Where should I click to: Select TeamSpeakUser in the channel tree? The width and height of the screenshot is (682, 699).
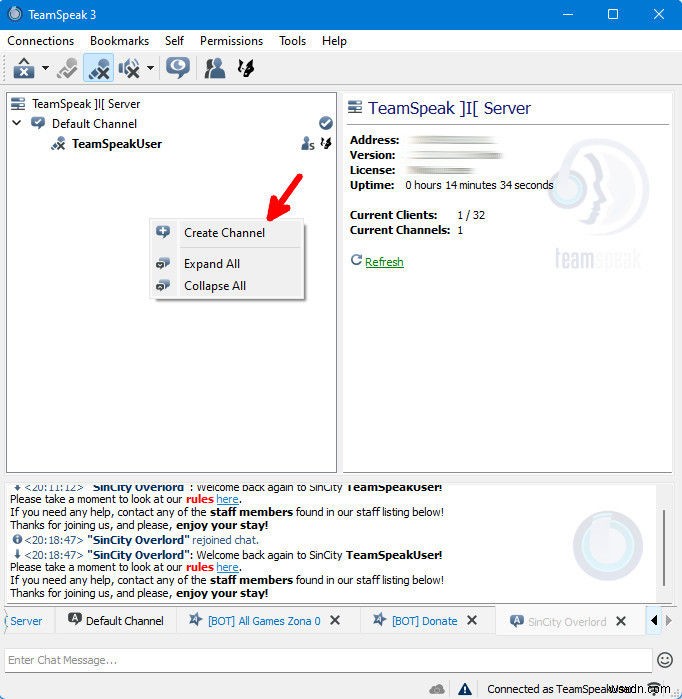[117, 144]
